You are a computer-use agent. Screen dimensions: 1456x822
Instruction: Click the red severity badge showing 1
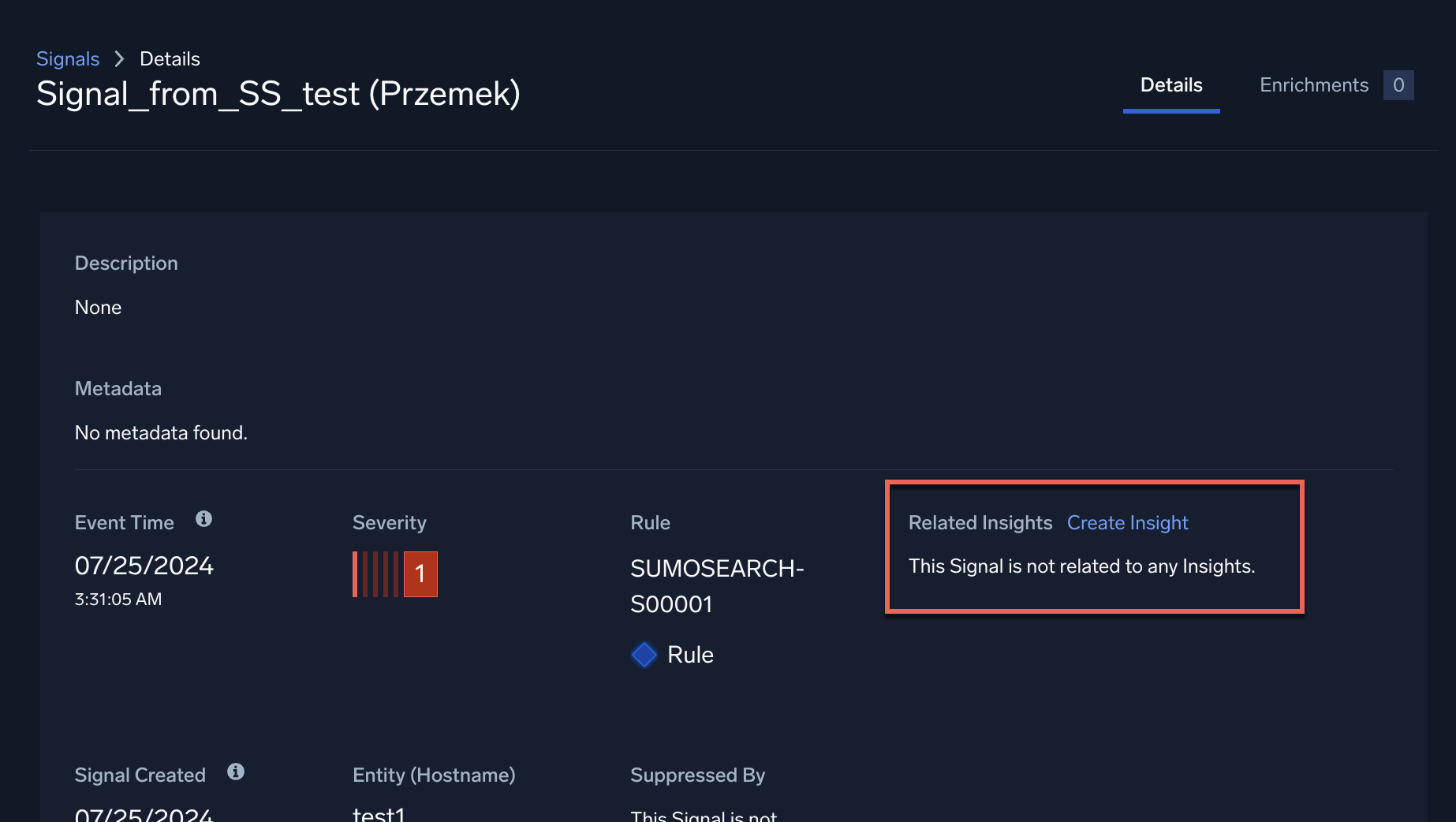[x=421, y=574]
